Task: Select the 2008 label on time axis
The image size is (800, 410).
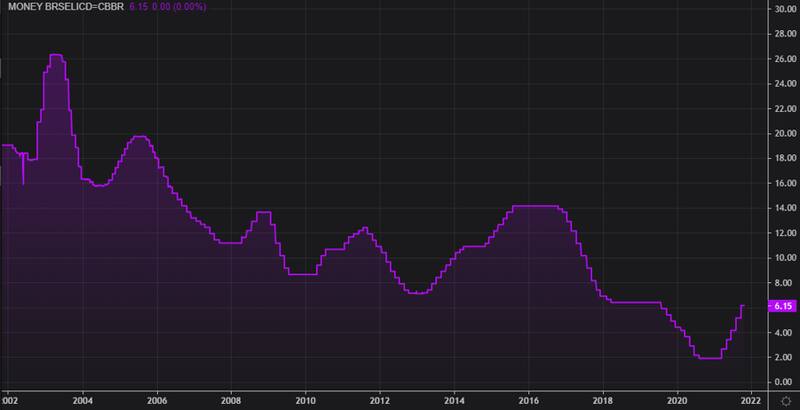Action: [x=230, y=399]
